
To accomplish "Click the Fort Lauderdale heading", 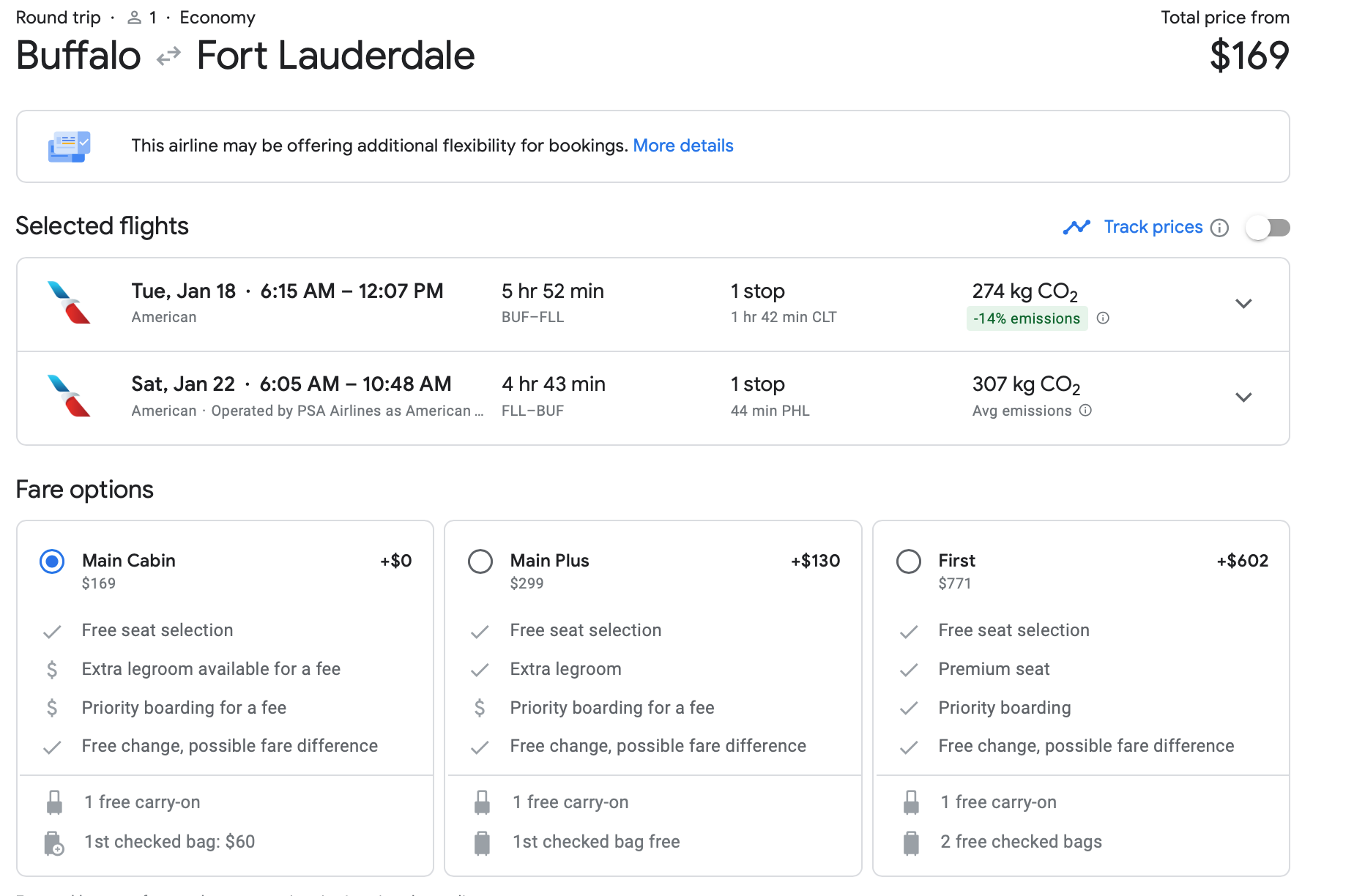I will click(x=335, y=56).
